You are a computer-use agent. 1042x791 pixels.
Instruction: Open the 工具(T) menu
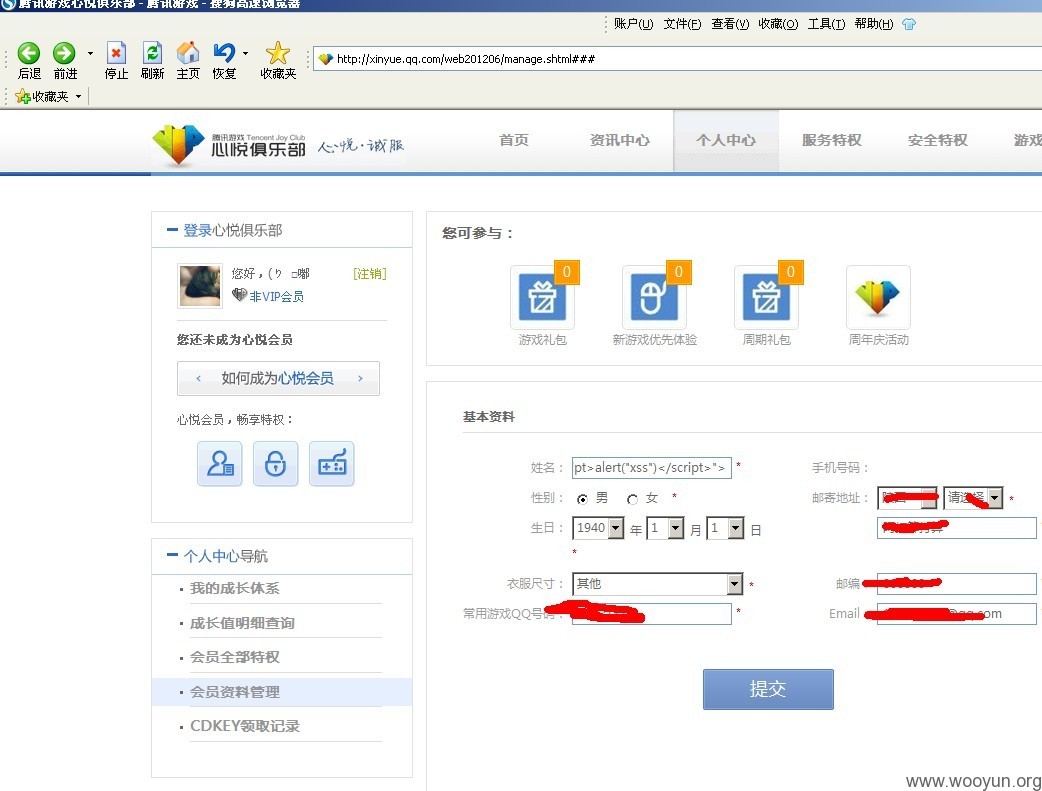tap(826, 24)
